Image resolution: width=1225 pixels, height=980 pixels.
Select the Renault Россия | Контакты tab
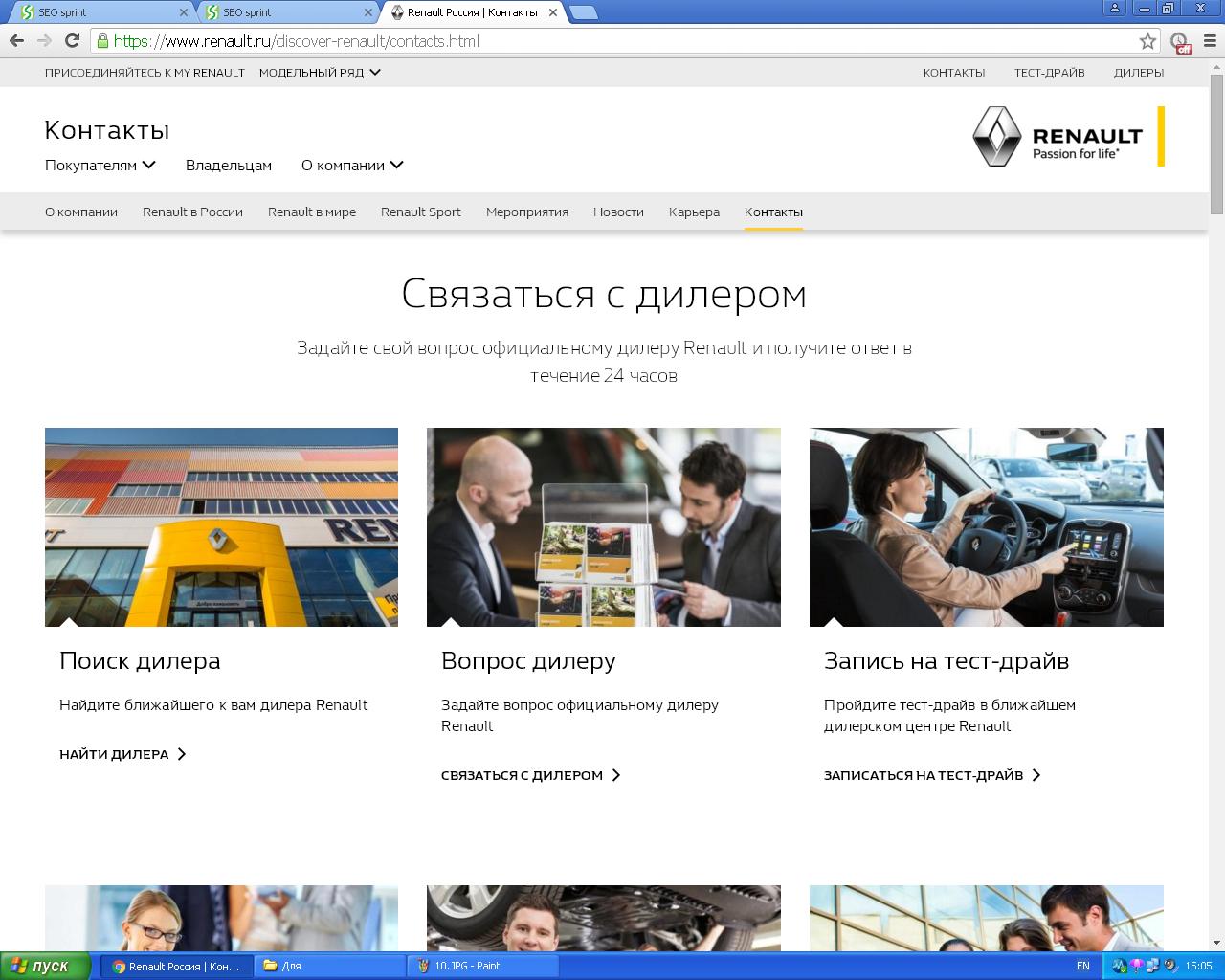472,12
